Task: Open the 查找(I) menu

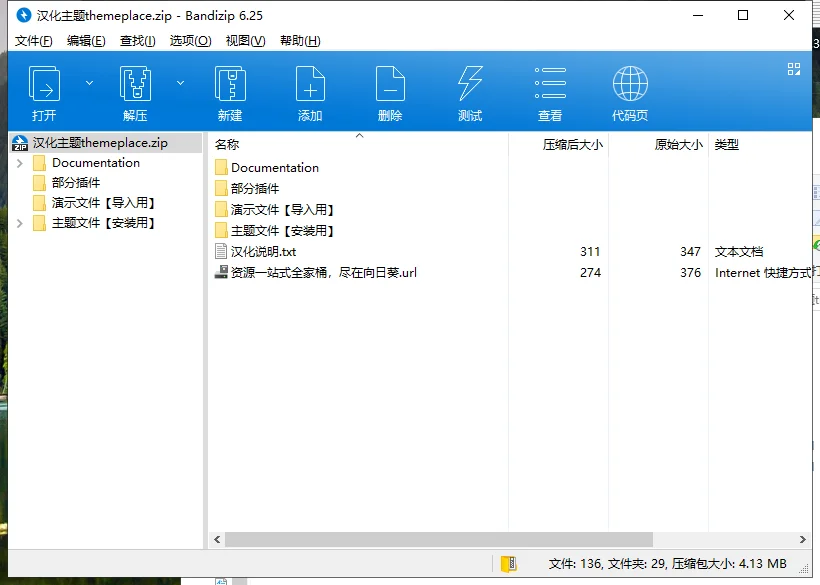Action: tap(138, 41)
